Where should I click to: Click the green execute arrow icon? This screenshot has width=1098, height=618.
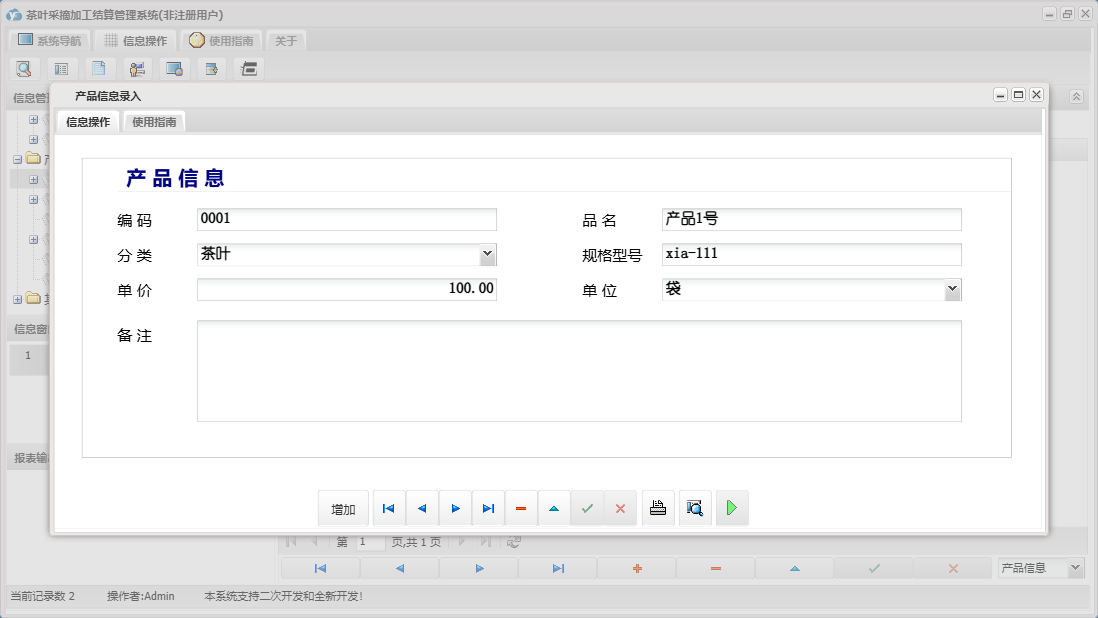(x=731, y=508)
